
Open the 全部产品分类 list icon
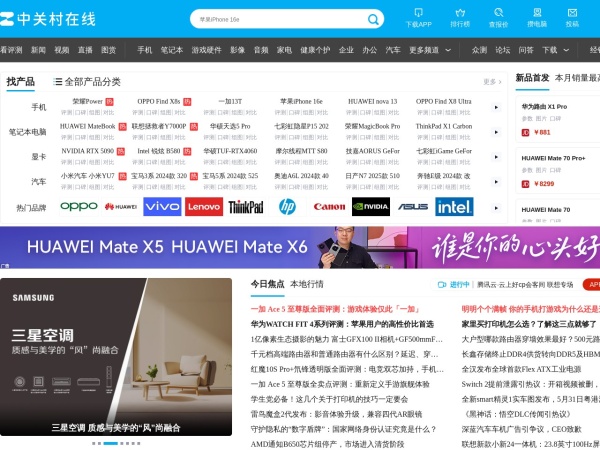coord(58,82)
